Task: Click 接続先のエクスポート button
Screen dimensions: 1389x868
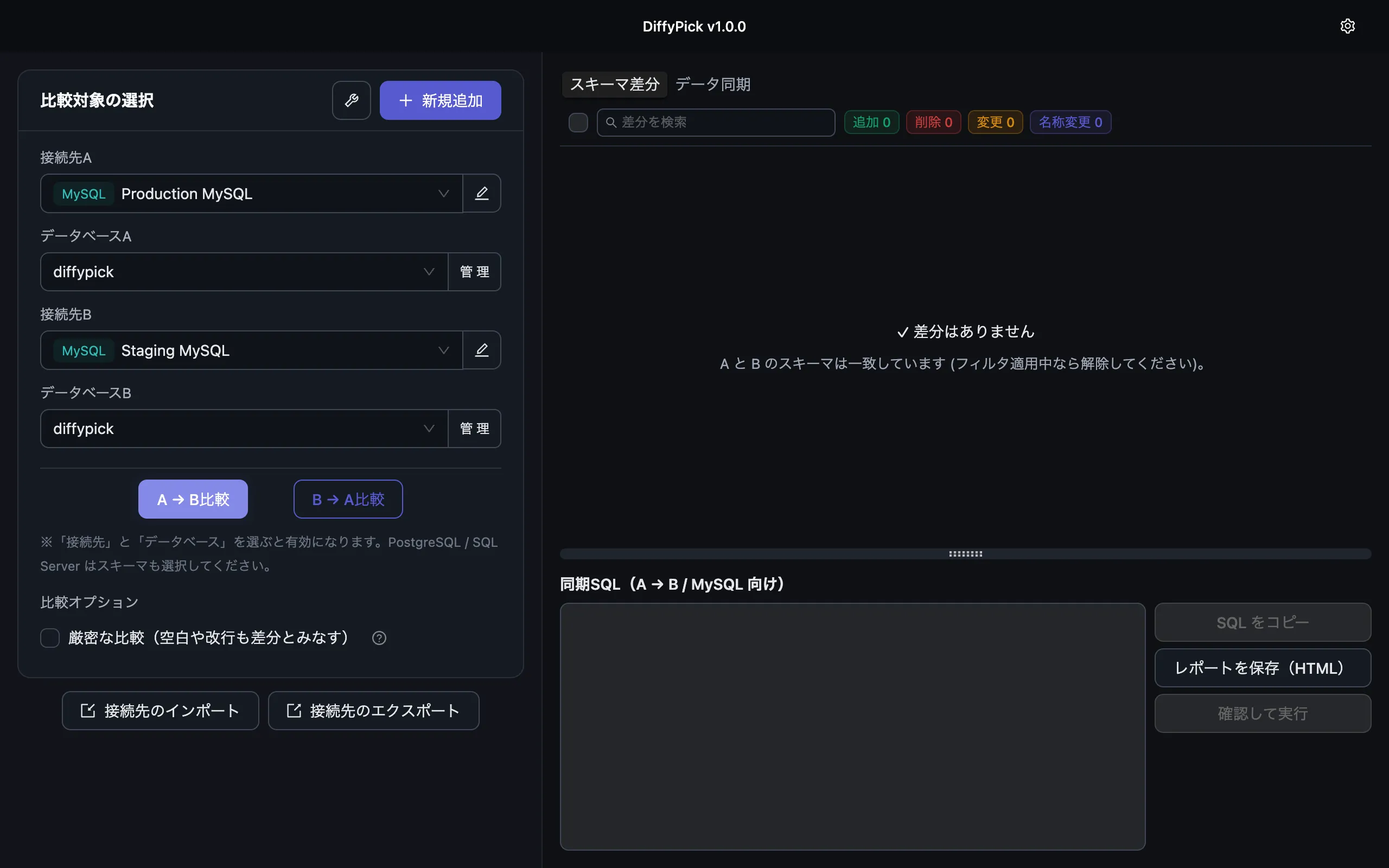Action: click(x=374, y=711)
